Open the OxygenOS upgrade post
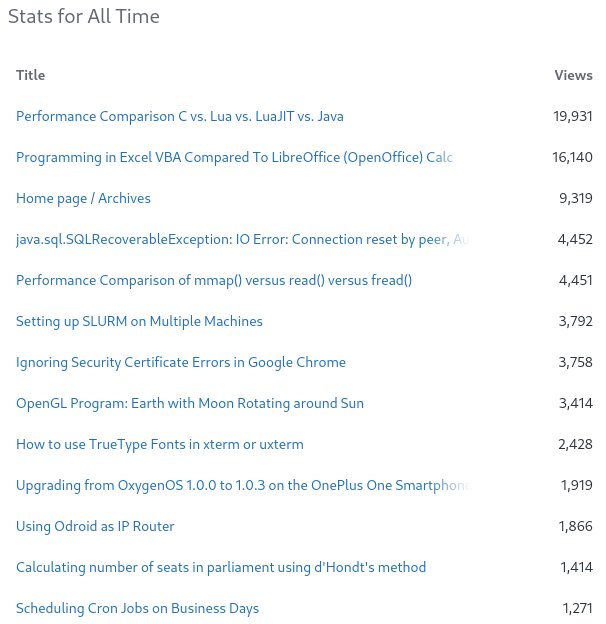This screenshot has width=606, height=624. [x=240, y=485]
